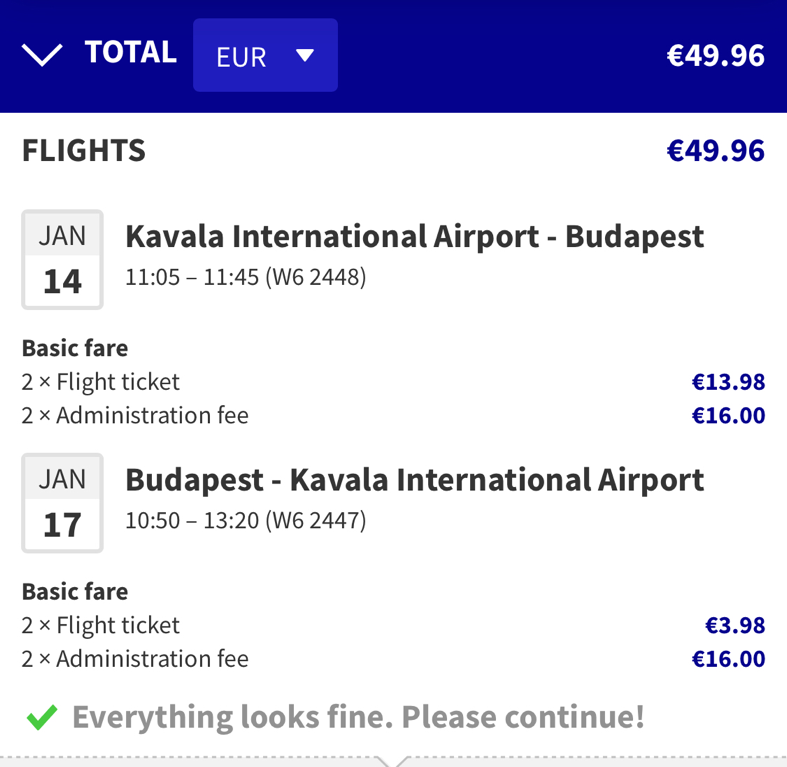
Task: Select Budapest - Kavala International Airport flight
Action: click(414, 480)
